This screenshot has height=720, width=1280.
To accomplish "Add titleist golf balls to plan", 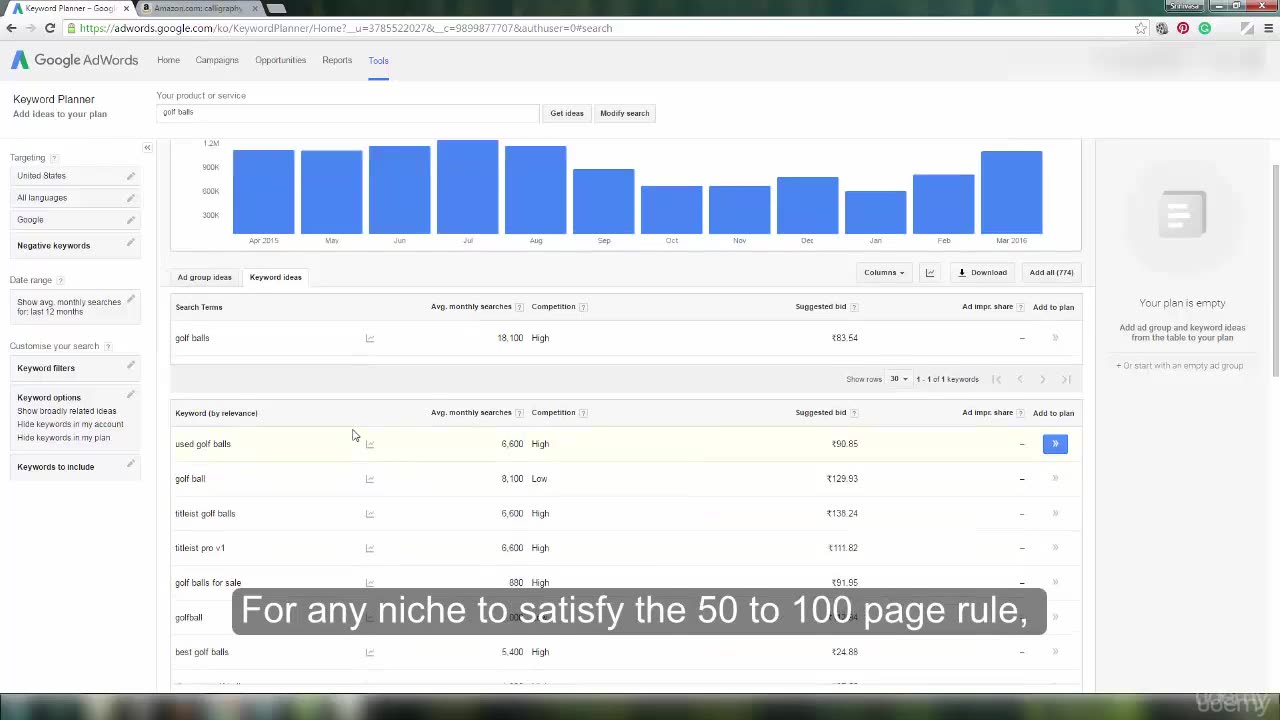I will 1055,514.
